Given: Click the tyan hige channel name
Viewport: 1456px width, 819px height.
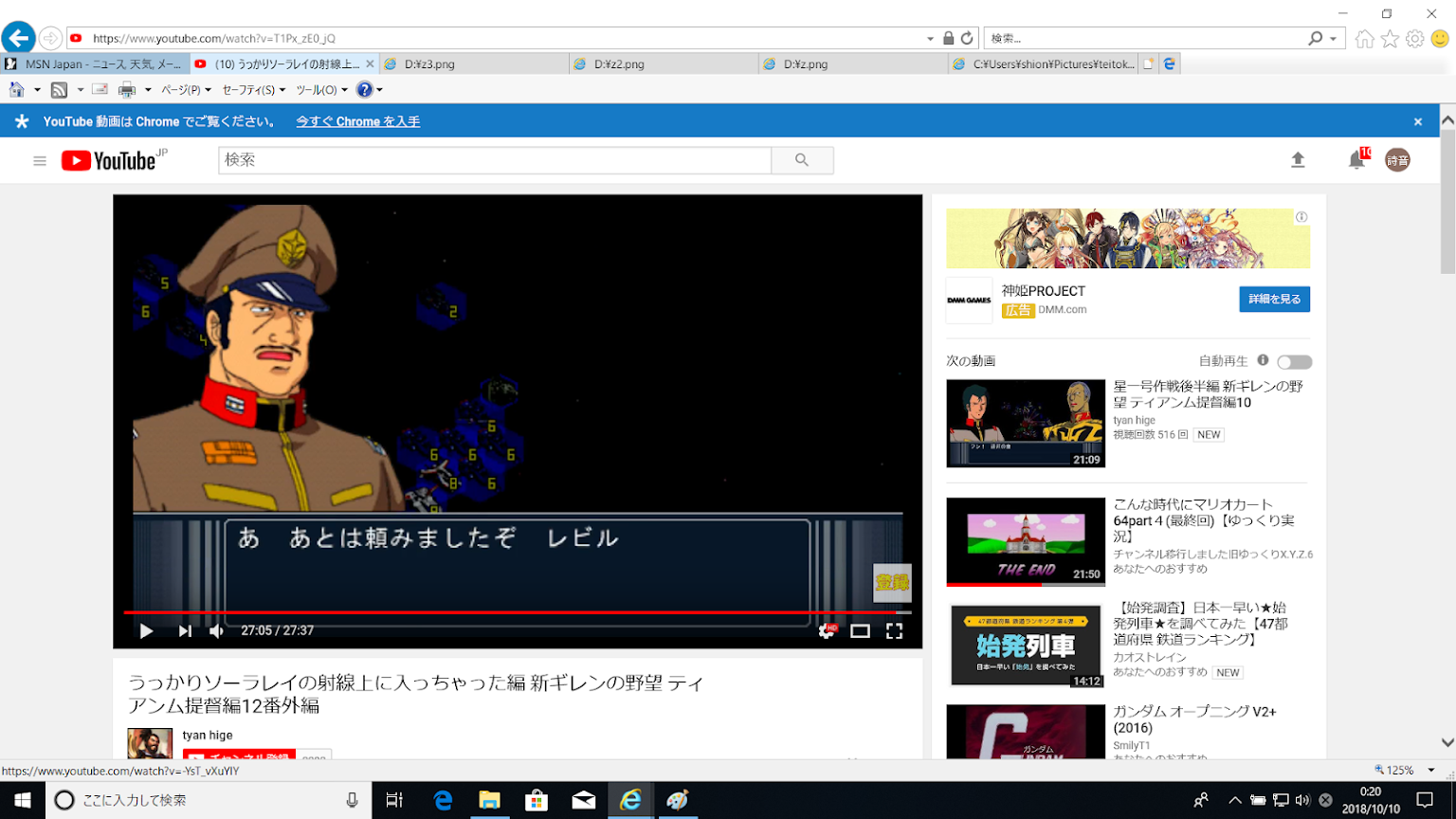Looking at the screenshot, I should click(208, 736).
